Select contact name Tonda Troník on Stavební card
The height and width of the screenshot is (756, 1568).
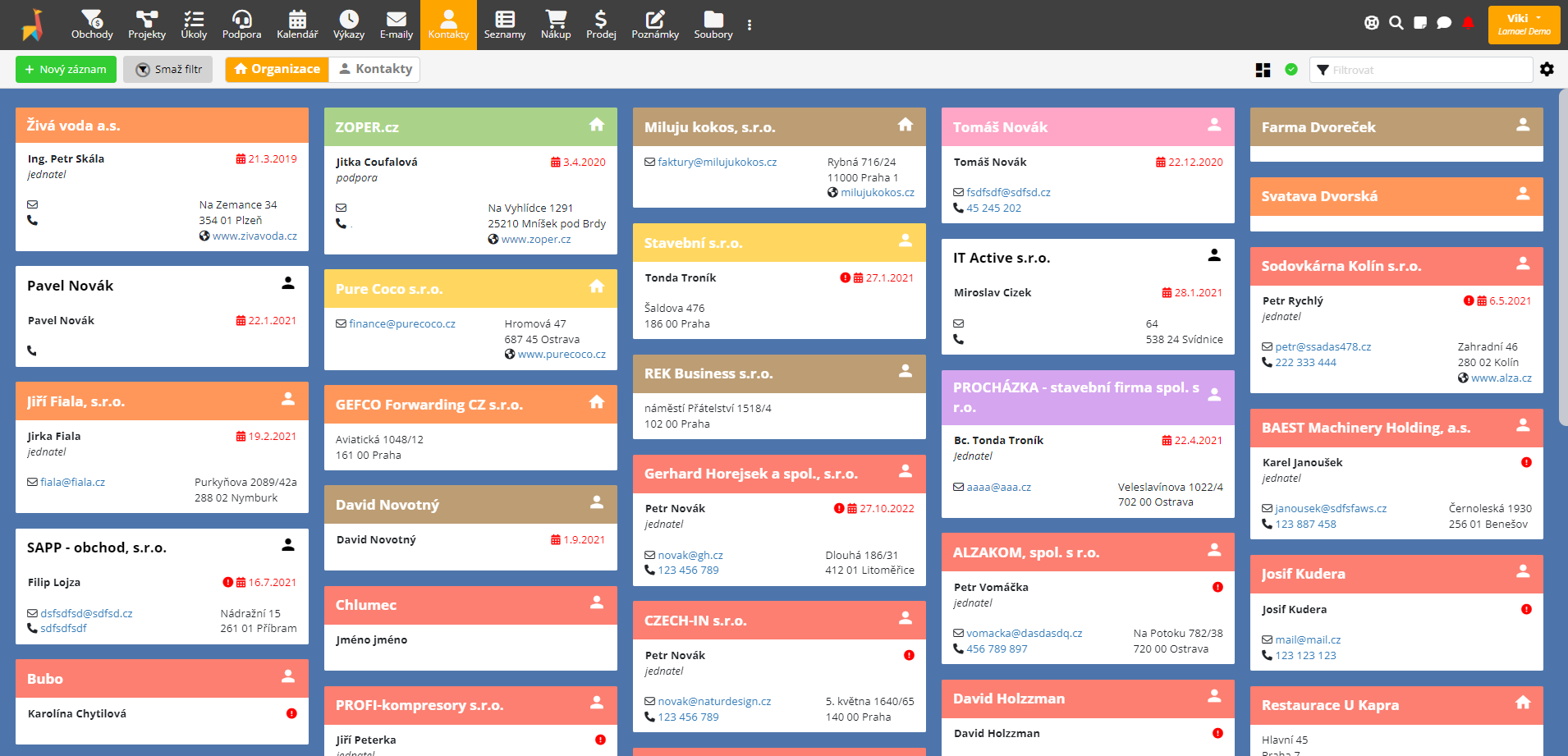click(681, 277)
